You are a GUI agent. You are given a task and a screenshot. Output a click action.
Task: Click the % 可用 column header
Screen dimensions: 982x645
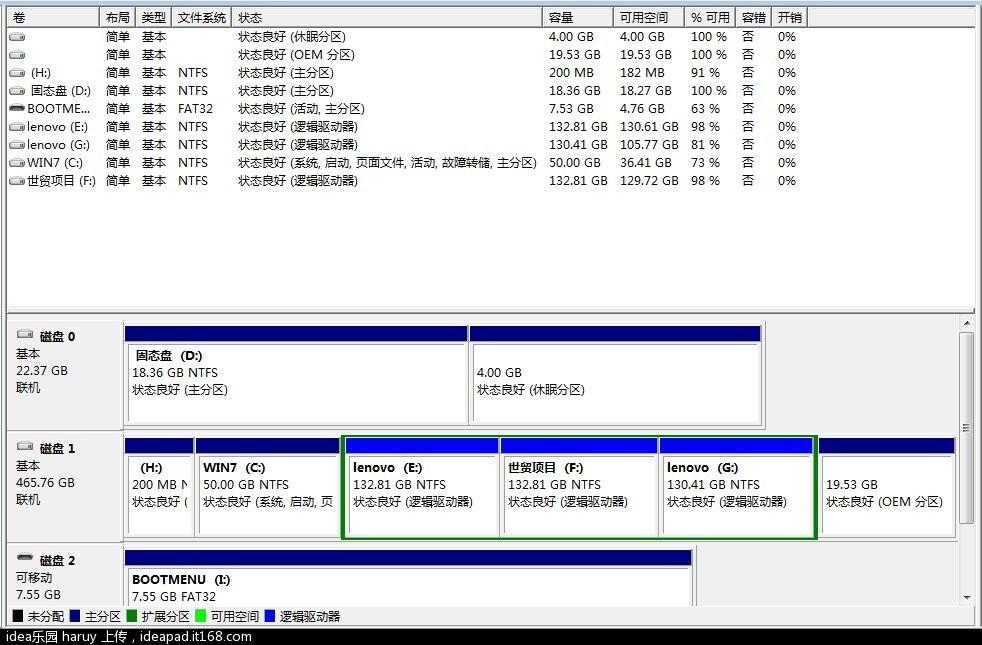click(710, 18)
